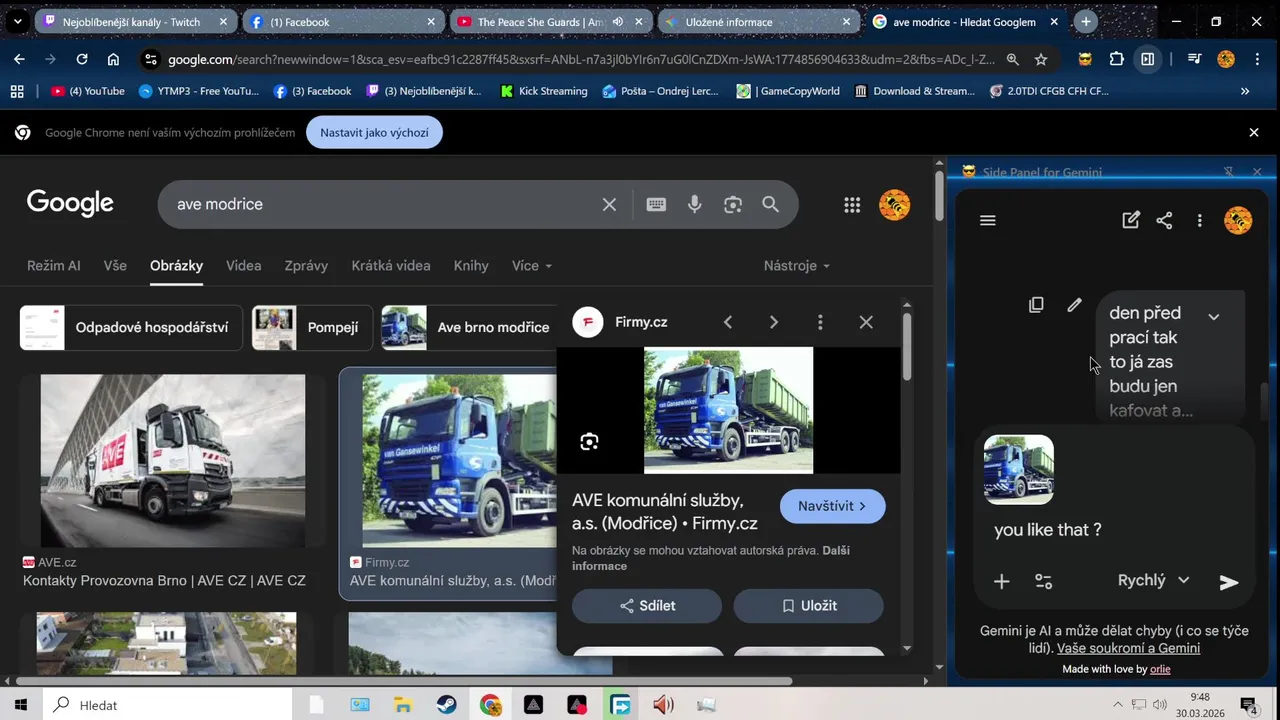The image size is (1280, 720).
Task: Open the media controls playlist icon
Action: click(x=1194, y=59)
